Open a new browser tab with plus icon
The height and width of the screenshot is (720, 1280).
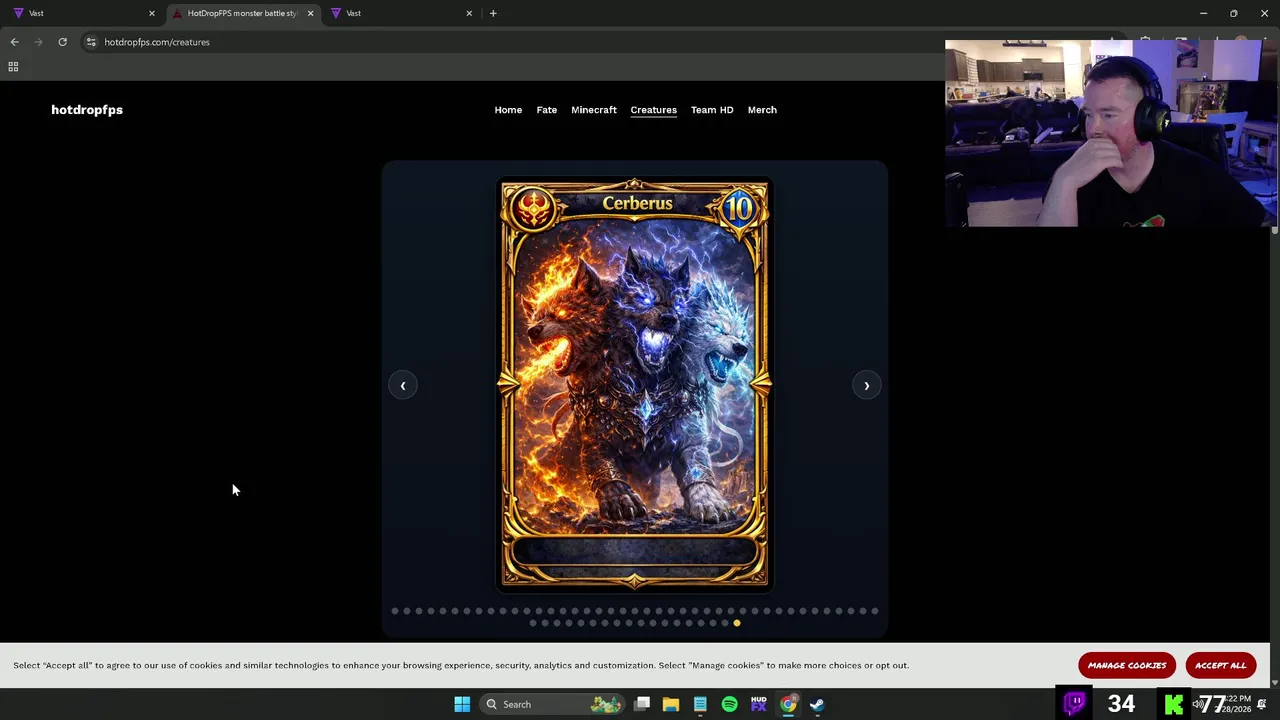(493, 13)
